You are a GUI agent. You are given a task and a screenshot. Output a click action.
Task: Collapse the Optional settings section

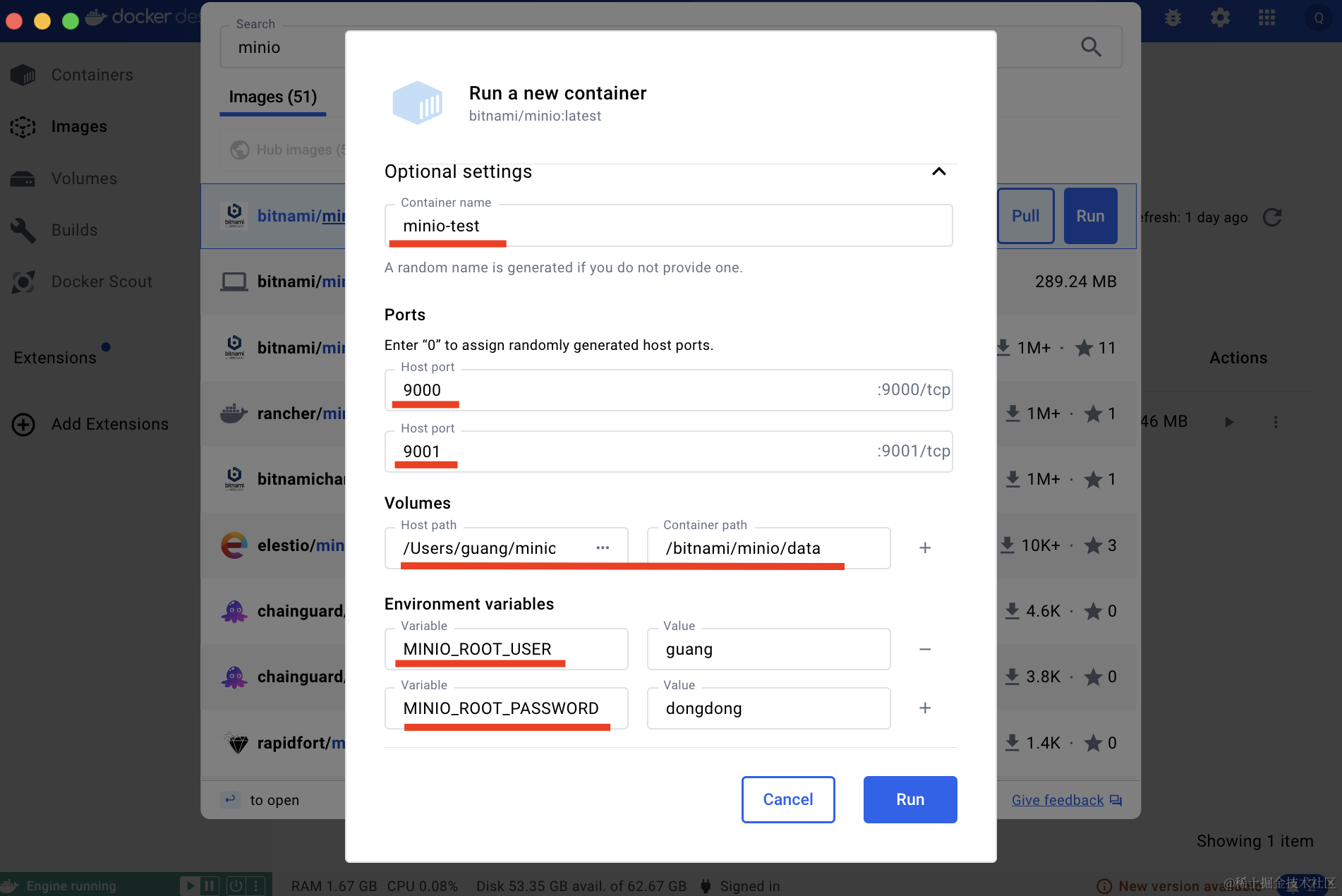coord(938,171)
